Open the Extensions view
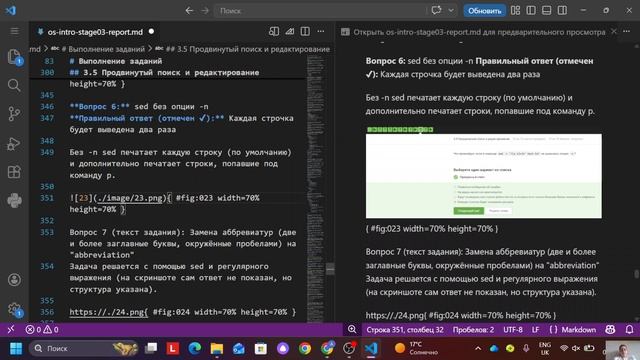Image resolution: width=640 pixels, height=360 pixels. 14,172
